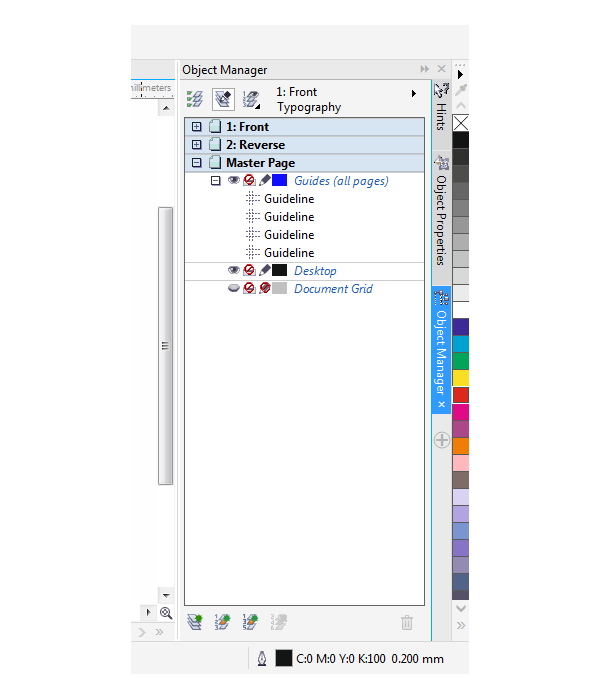Click blue color swatch of Guides layer
The image size is (600, 700).
[x=279, y=180]
